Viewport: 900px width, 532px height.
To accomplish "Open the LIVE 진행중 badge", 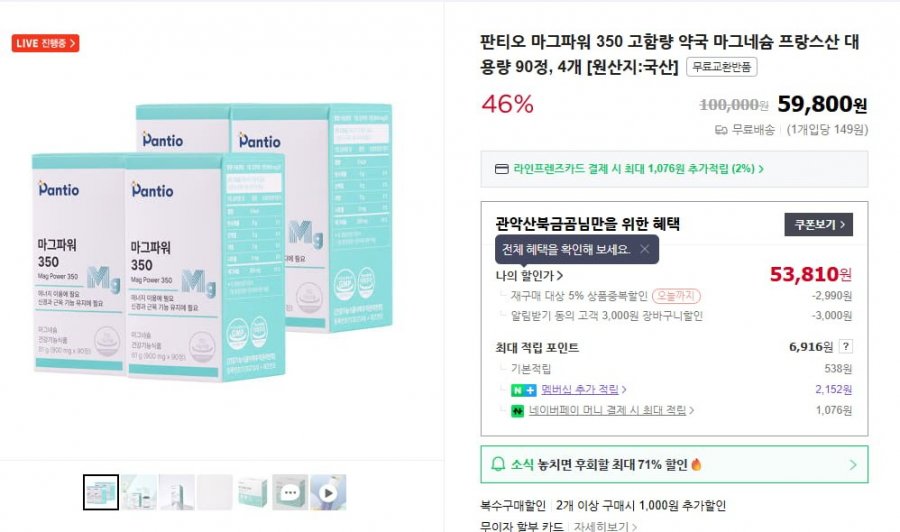I will [45, 43].
